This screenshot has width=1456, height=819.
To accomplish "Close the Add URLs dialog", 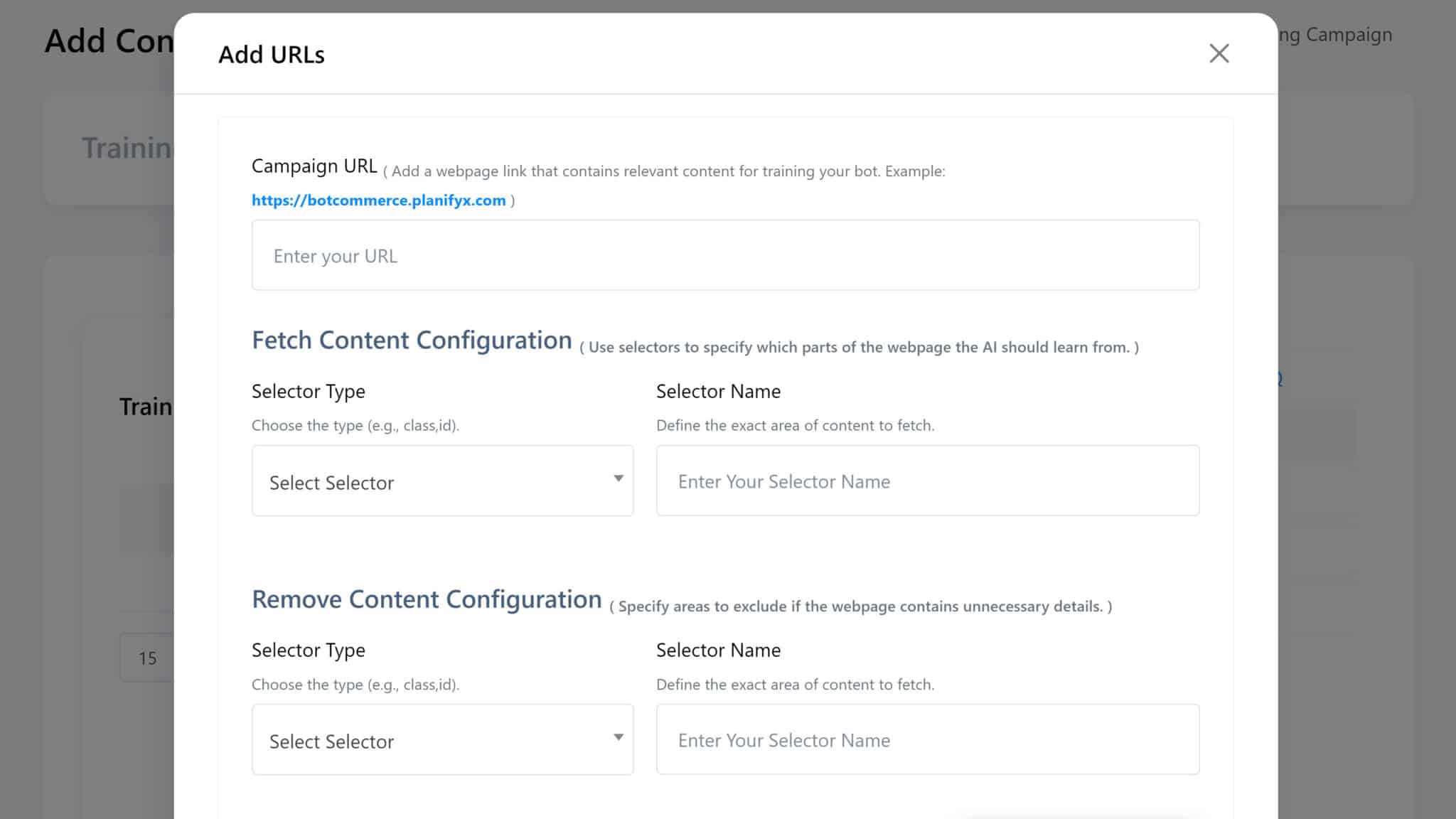I will tap(1219, 53).
